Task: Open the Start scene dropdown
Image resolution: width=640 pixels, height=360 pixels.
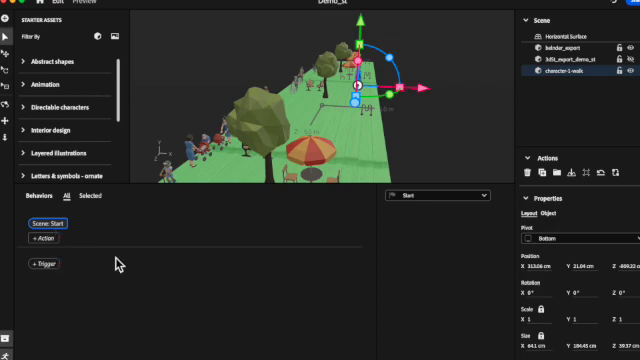Action: pyautogui.click(x=438, y=196)
